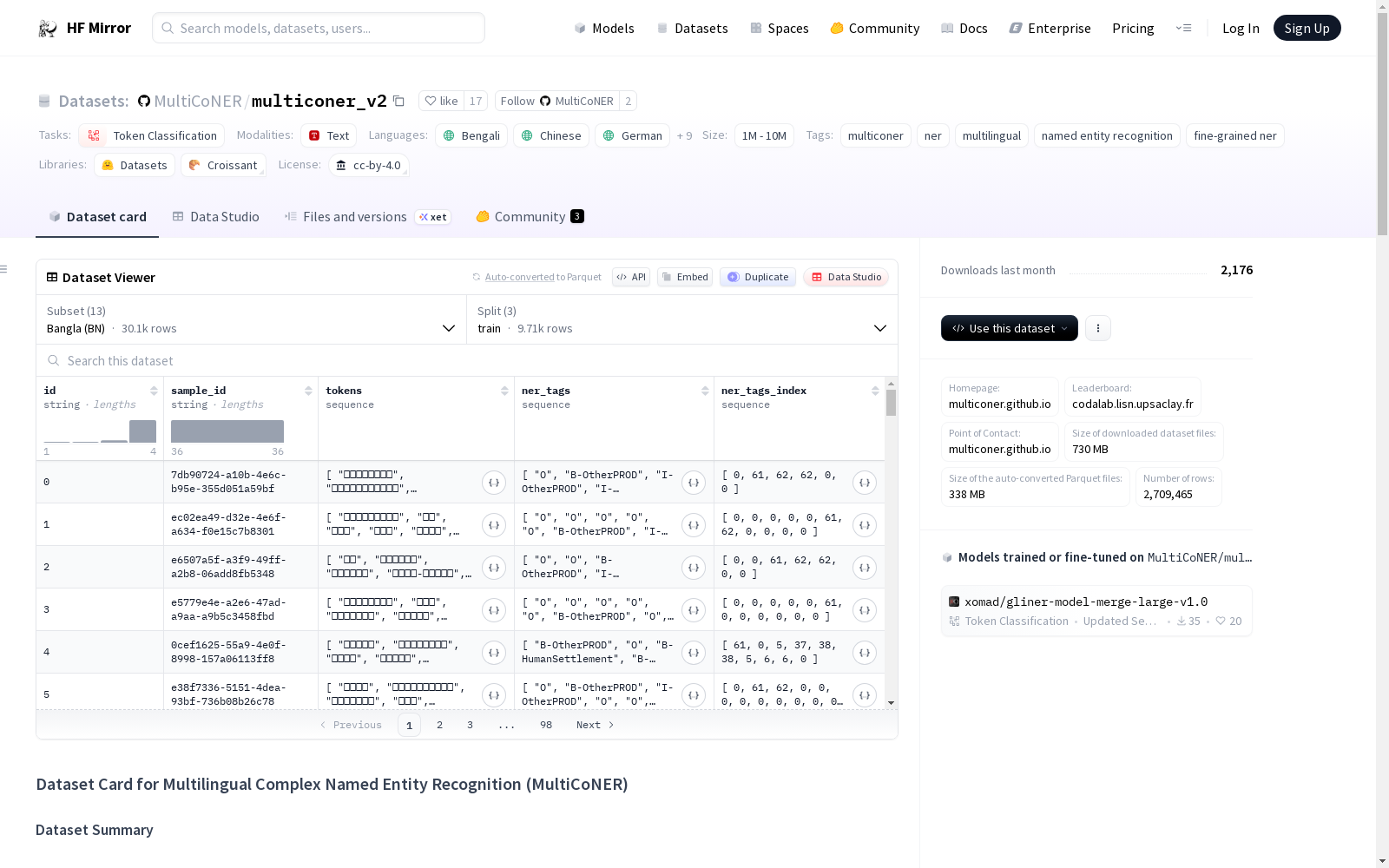Expand tokens cell in row 2
The image size is (1389, 868).
(494, 568)
